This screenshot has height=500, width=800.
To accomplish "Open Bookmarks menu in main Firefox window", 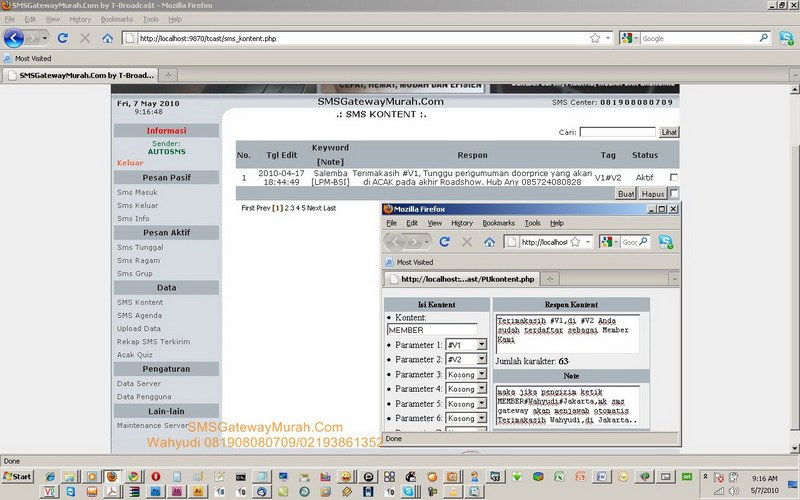I will [x=117, y=19].
